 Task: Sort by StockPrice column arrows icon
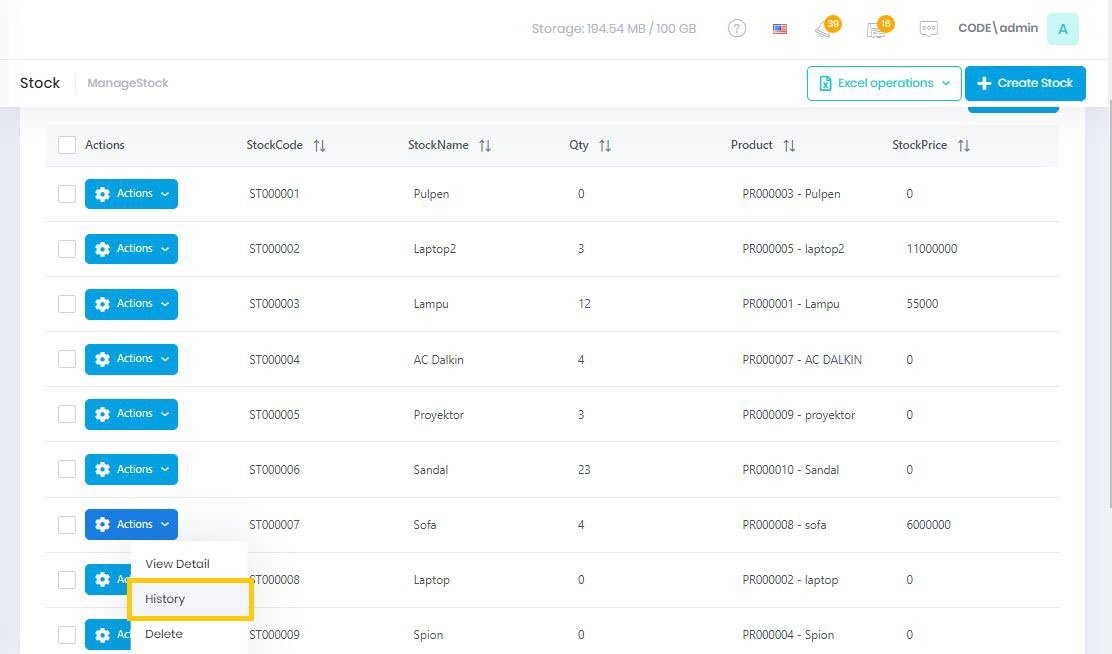pos(963,146)
